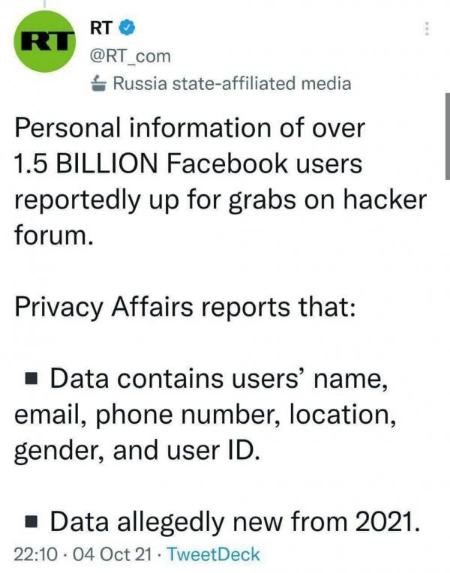450x573 pixels.
Task: Click the square bullet before "Data allegedly"
Action: (31, 522)
